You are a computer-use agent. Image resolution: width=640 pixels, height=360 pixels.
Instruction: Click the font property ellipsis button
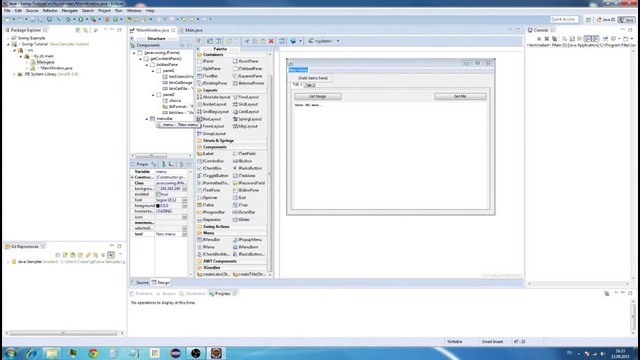pyautogui.click(x=184, y=200)
